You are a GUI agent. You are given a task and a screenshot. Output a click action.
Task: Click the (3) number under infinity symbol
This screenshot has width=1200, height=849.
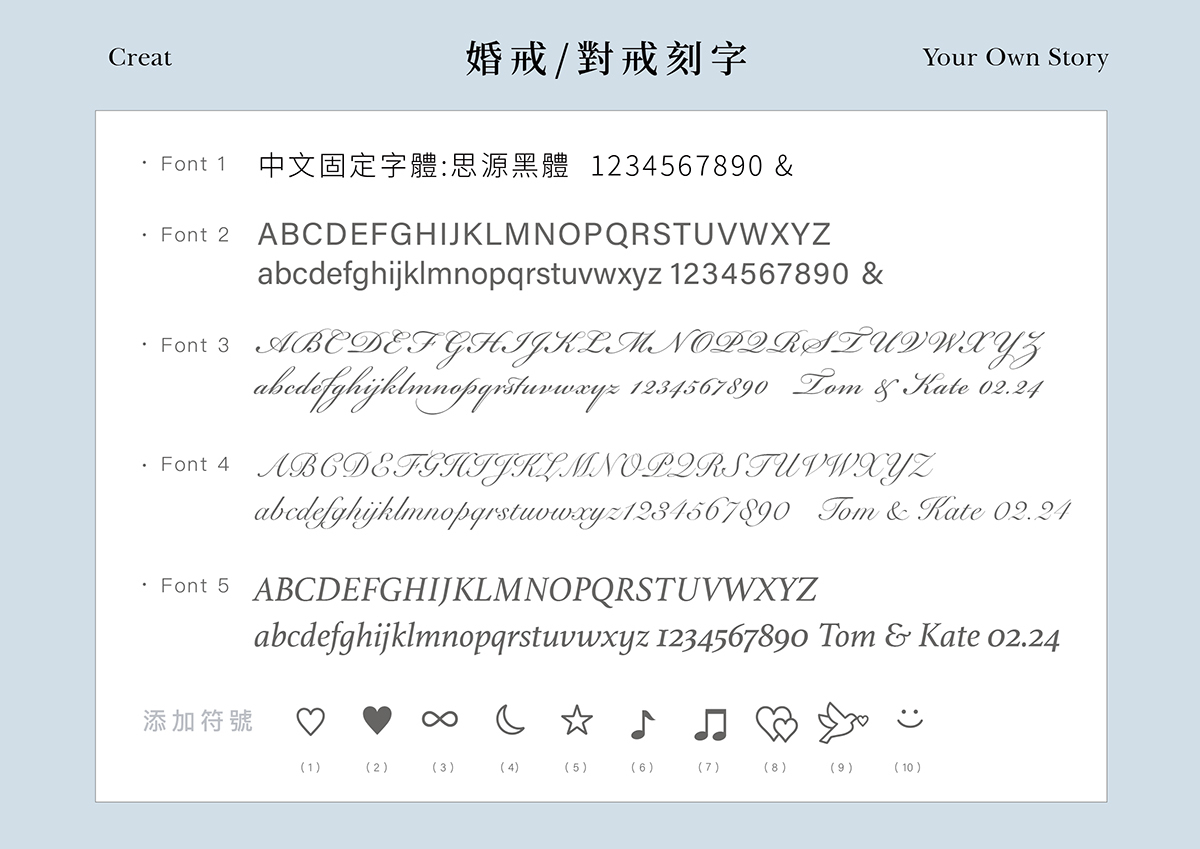[443, 767]
